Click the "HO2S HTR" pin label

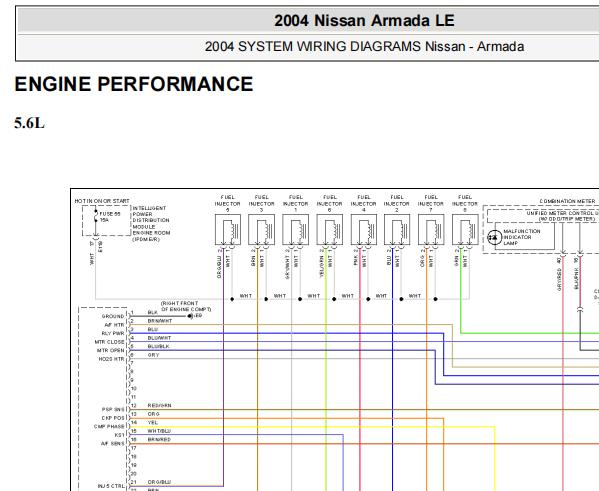[x=112, y=359]
